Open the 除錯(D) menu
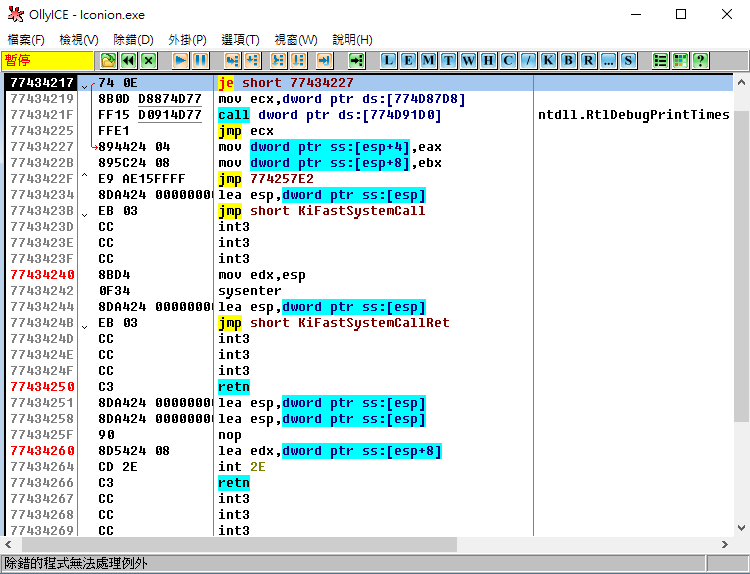This screenshot has width=750, height=574. (133, 40)
